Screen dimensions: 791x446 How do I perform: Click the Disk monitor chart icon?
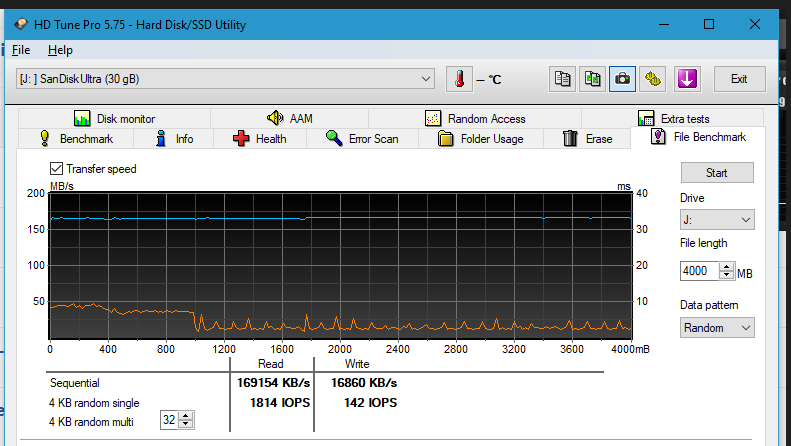82,119
